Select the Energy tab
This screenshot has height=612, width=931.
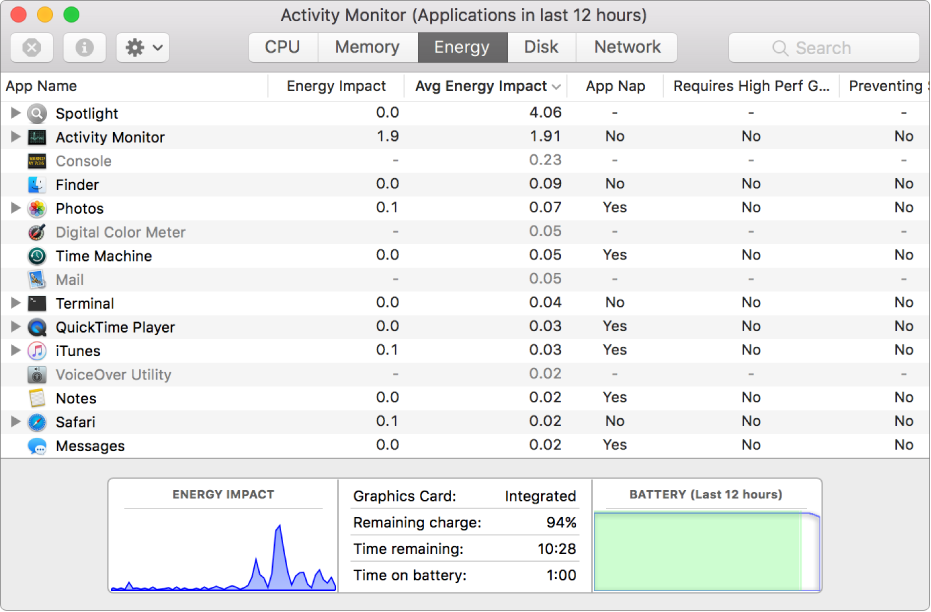click(463, 47)
